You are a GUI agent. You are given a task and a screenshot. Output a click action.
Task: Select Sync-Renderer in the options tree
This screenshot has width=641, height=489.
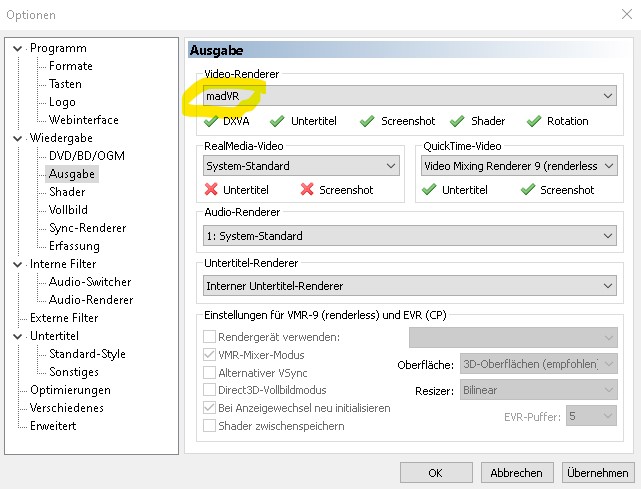click(87, 228)
